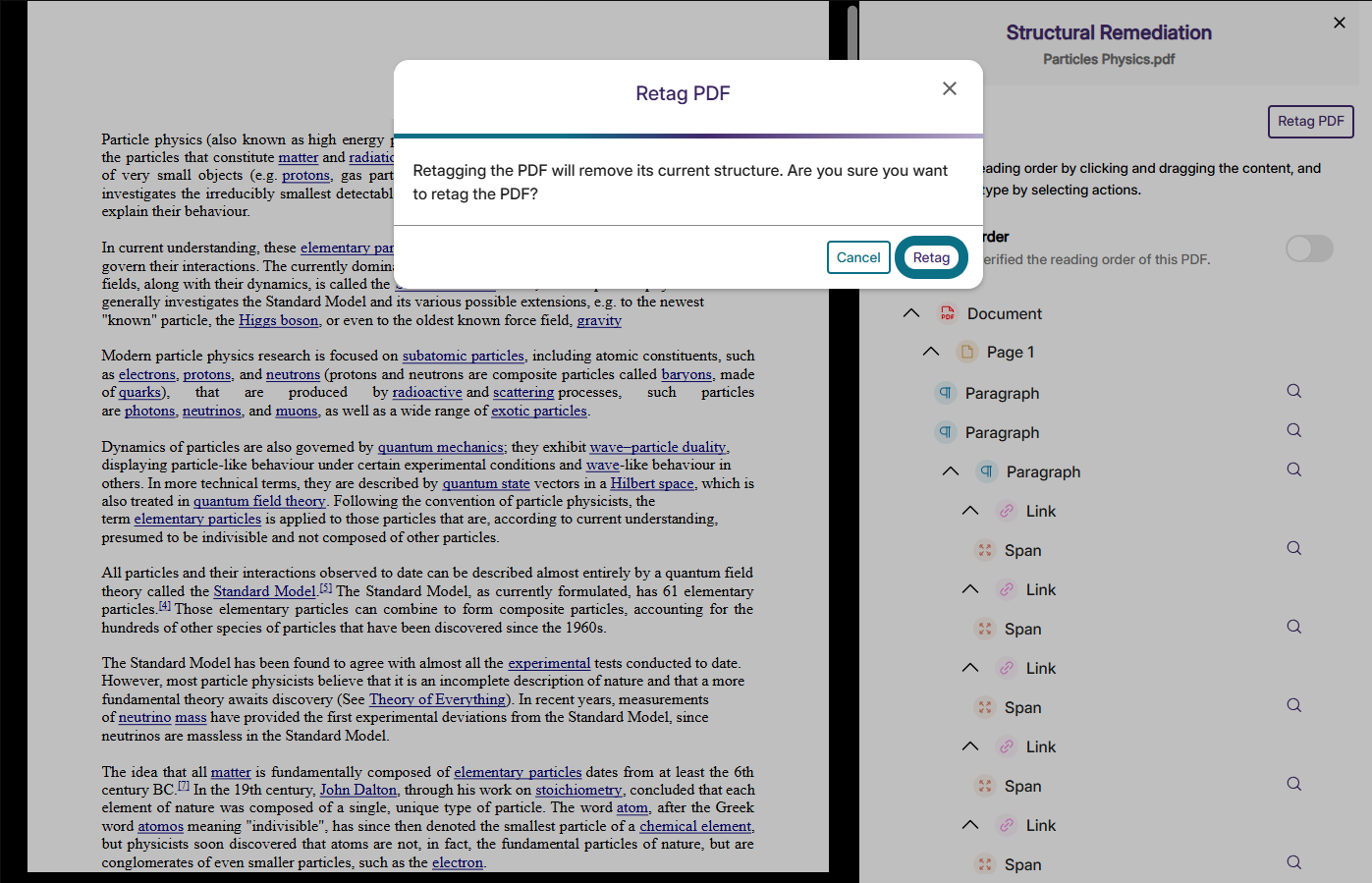Select the Document PDF icon
The width and height of the screenshot is (1372, 883).
point(947,313)
